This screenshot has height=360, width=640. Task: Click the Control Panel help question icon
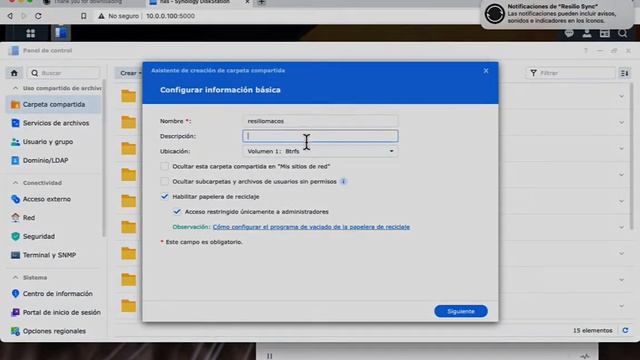[586, 51]
